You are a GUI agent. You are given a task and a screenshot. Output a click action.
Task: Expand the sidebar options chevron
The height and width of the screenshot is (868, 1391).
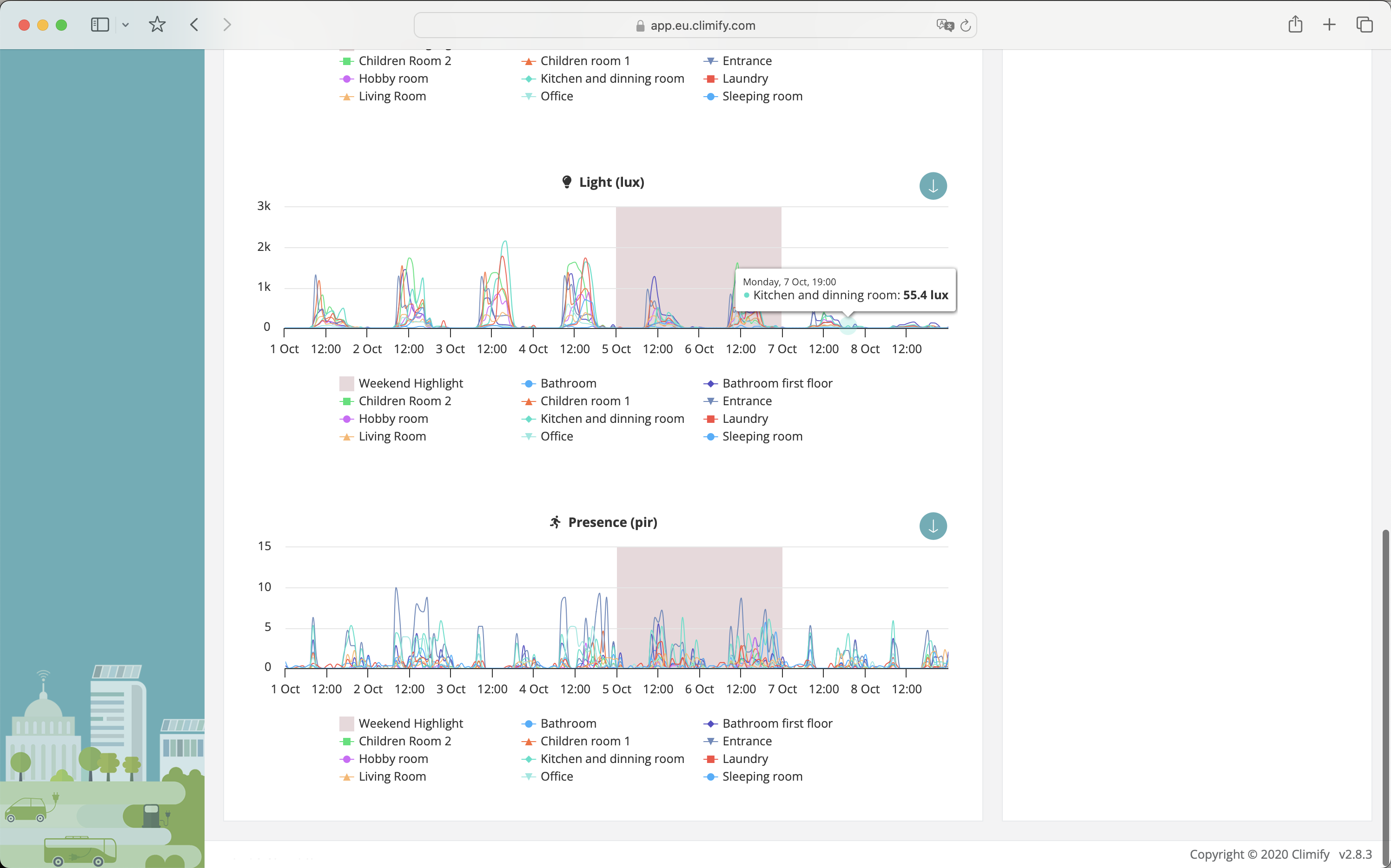coord(125,25)
